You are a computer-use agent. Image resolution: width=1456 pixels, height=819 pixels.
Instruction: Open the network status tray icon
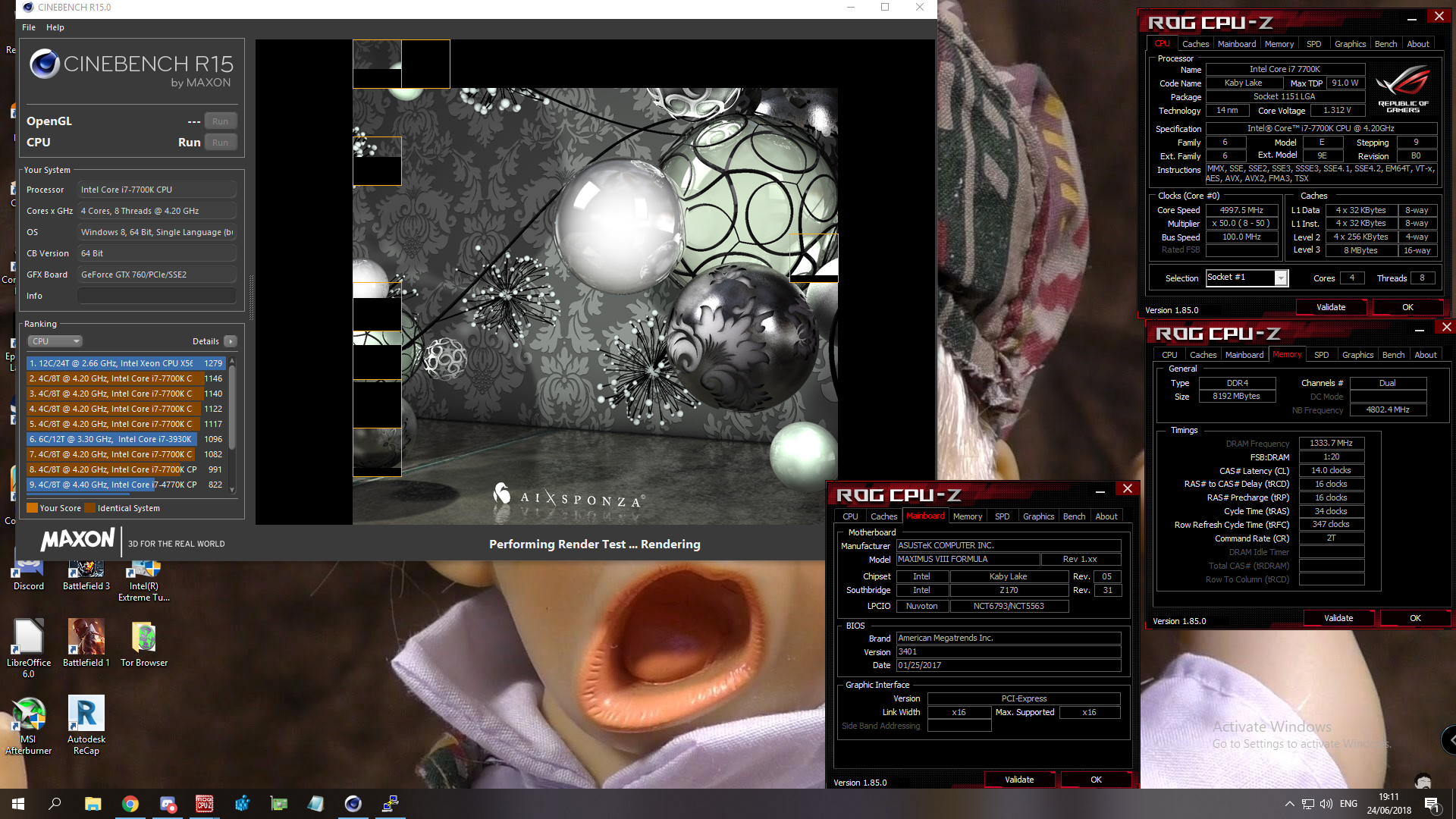(x=1308, y=804)
